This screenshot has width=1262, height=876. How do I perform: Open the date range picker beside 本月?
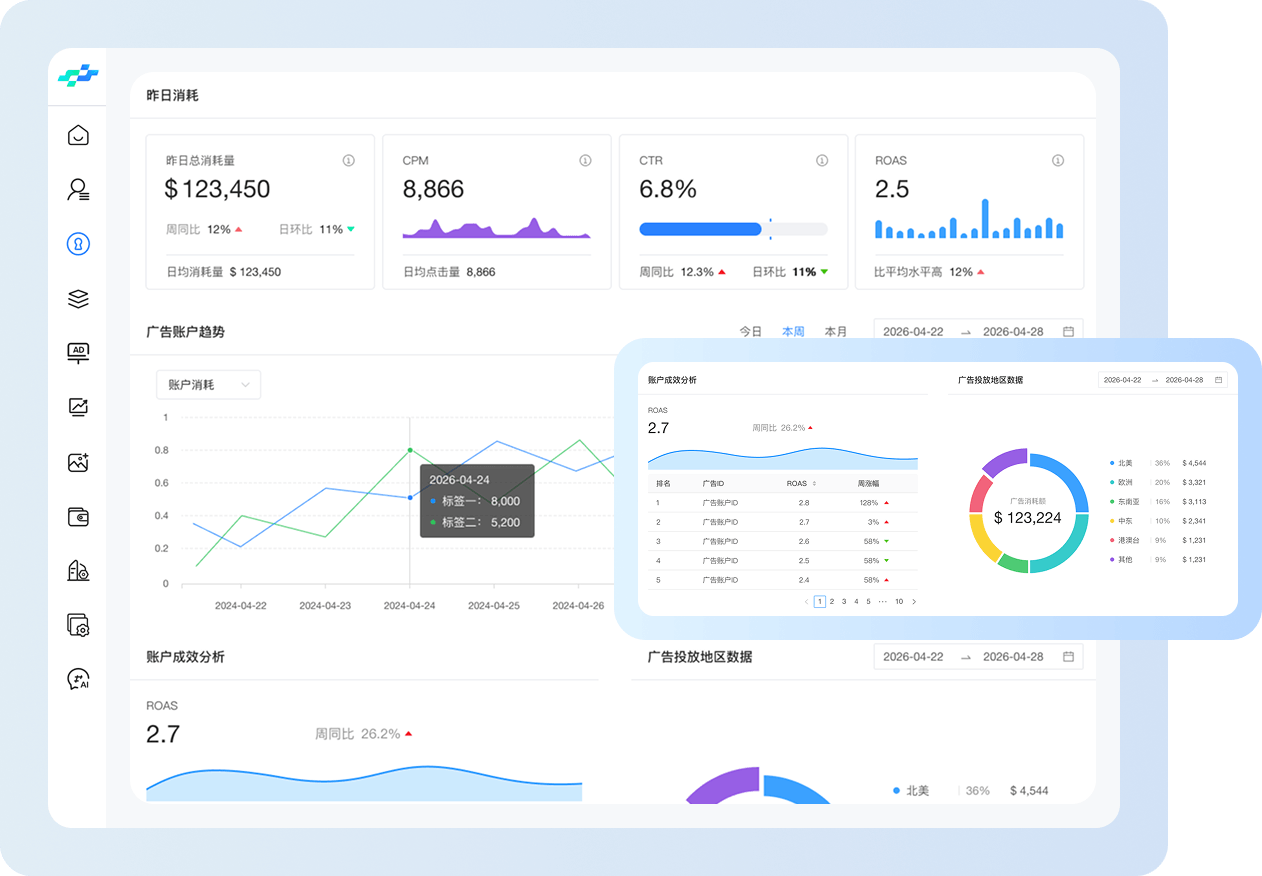pyautogui.click(x=978, y=331)
